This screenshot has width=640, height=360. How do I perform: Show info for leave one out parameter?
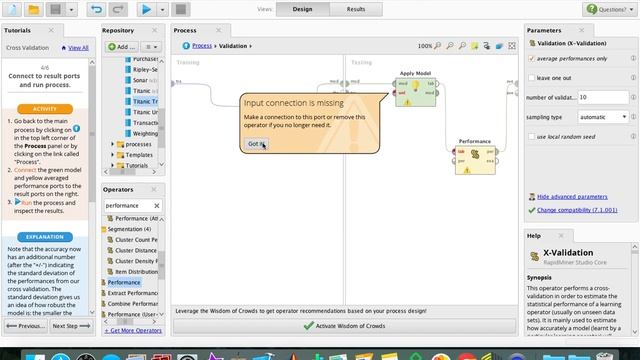tap(633, 78)
